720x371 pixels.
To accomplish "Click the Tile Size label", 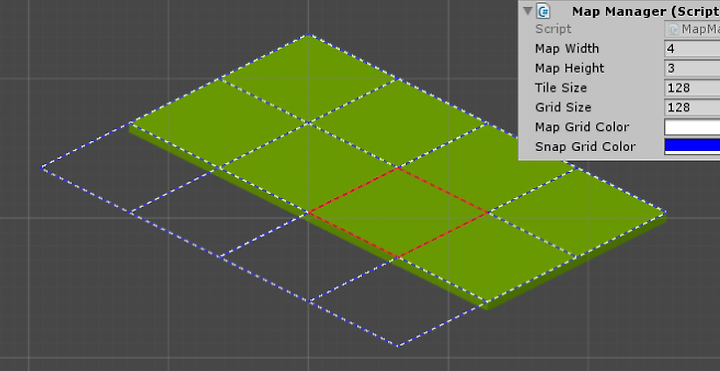I will [561, 88].
